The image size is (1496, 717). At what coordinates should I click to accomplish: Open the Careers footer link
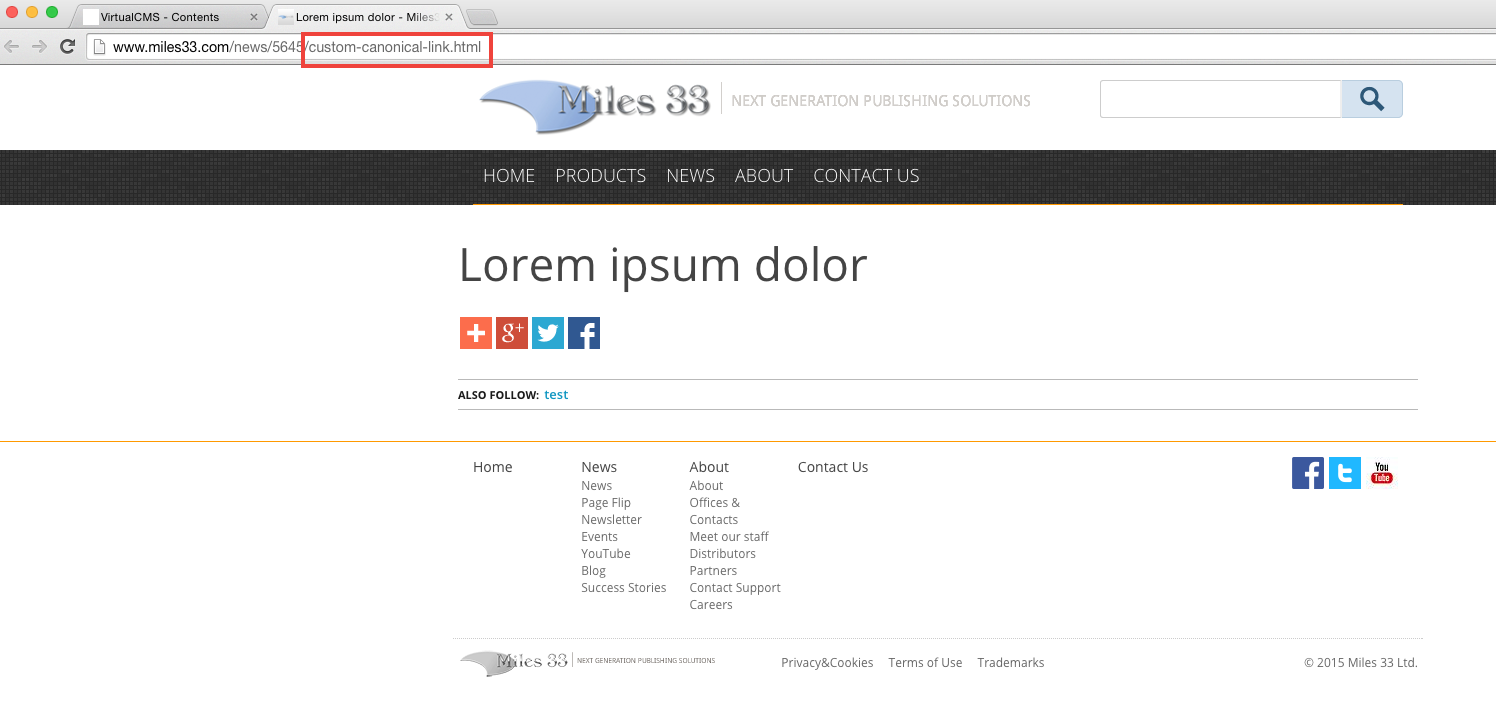coord(711,605)
